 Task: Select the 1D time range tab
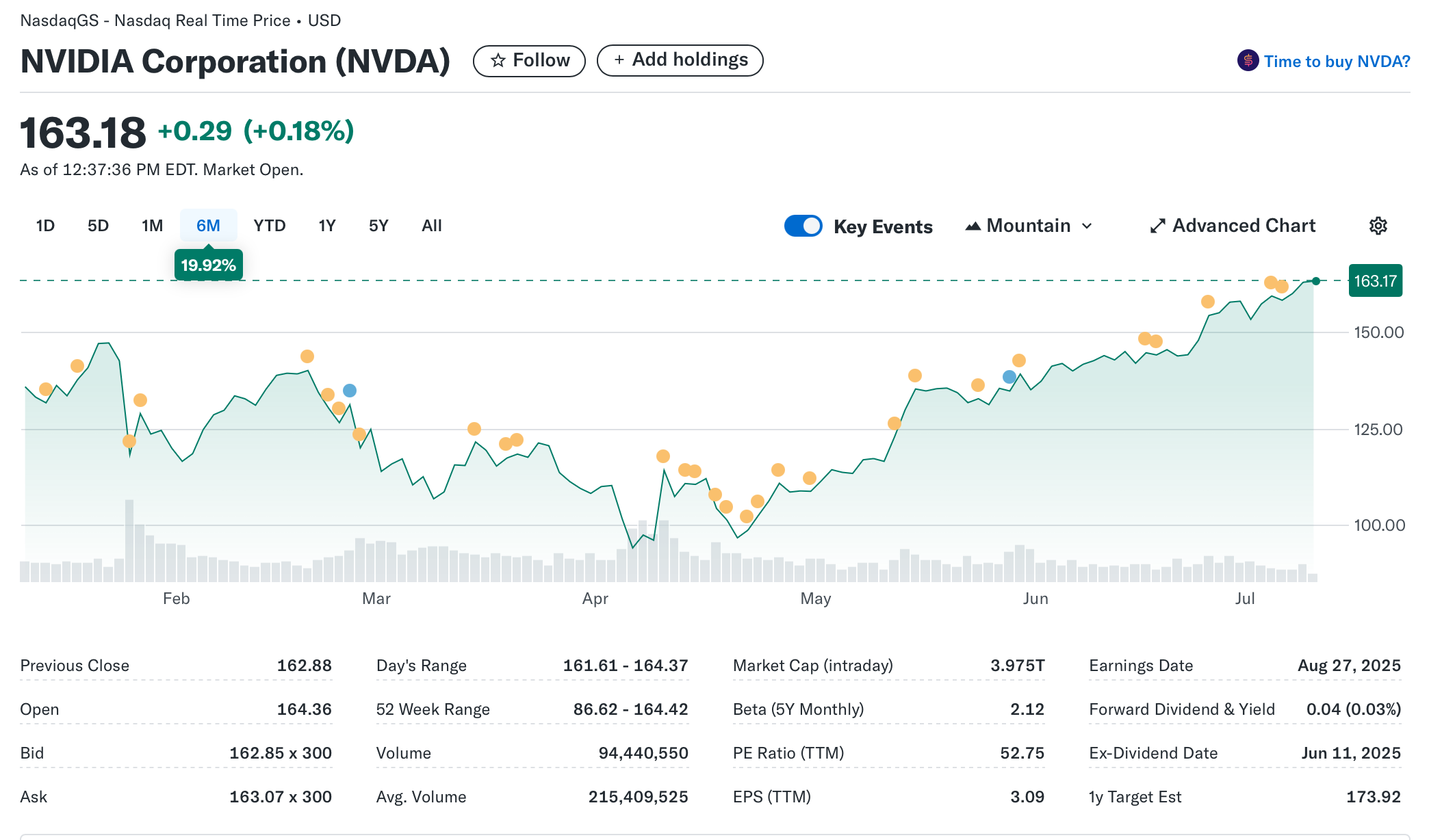(x=45, y=226)
